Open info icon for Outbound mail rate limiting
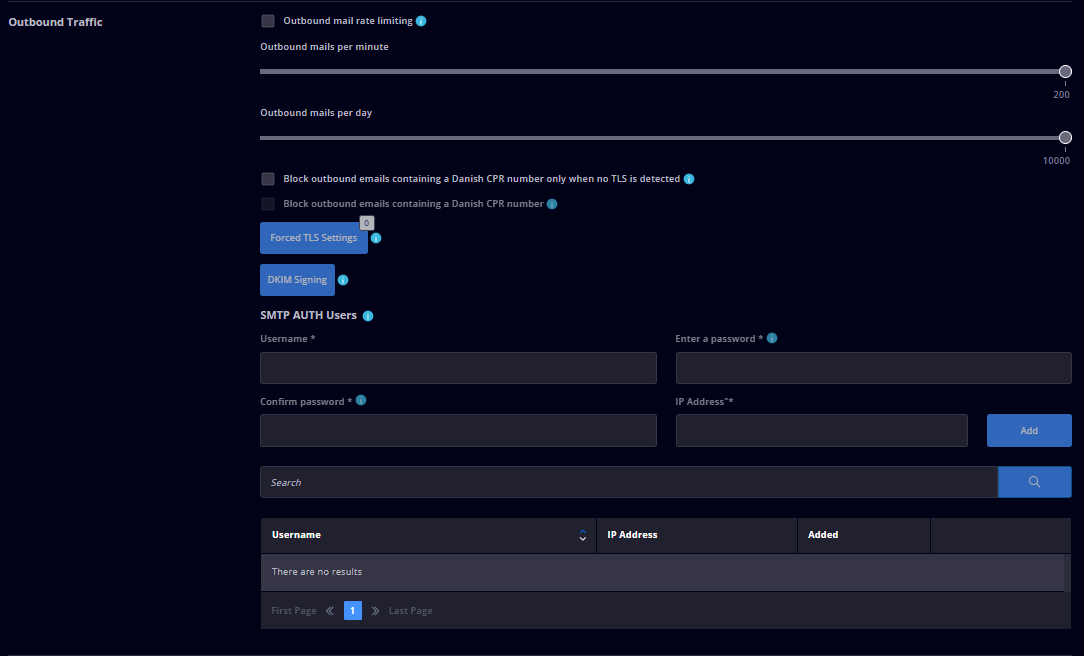The height and width of the screenshot is (656, 1084). (421, 21)
